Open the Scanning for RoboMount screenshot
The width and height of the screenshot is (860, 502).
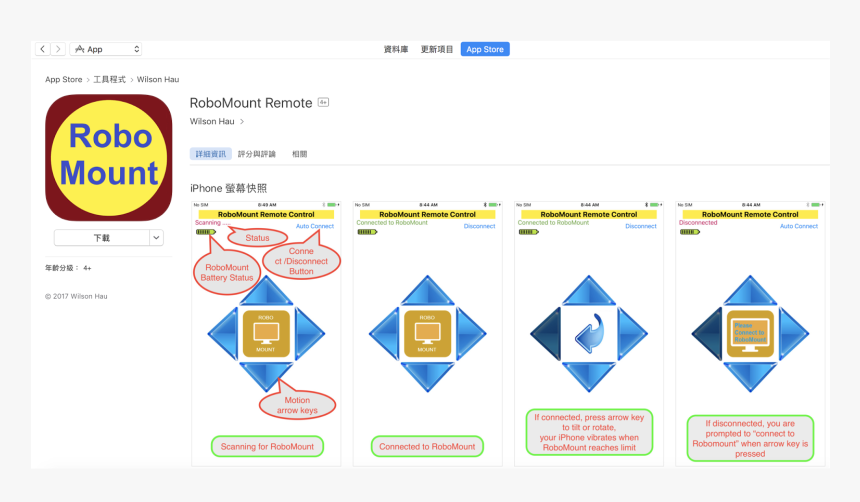click(266, 334)
